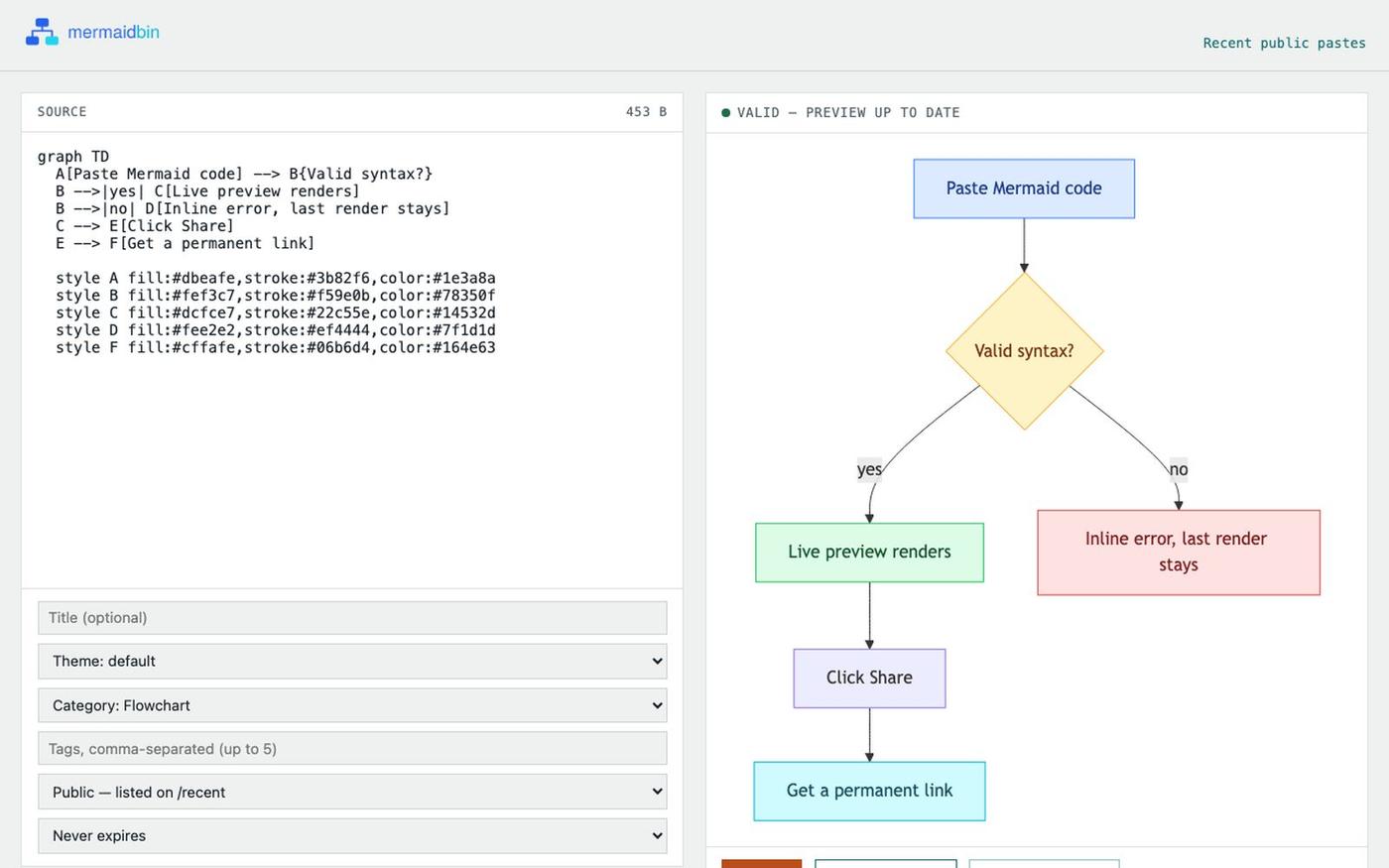Click the yes edge label
This screenshot has width=1389, height=868.
click(x=869, y=469)
